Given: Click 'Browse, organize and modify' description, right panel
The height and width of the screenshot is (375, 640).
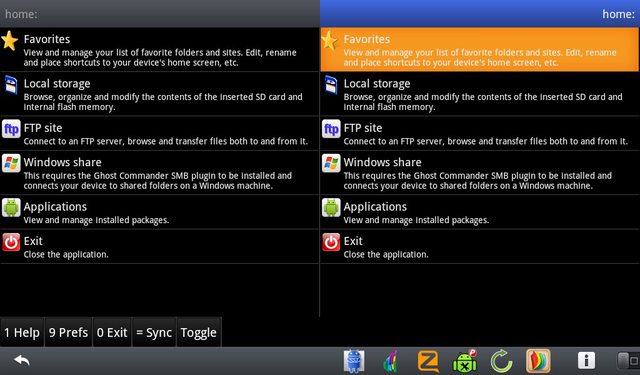Looking at the screenshot, I should click(x=483, y=102).
